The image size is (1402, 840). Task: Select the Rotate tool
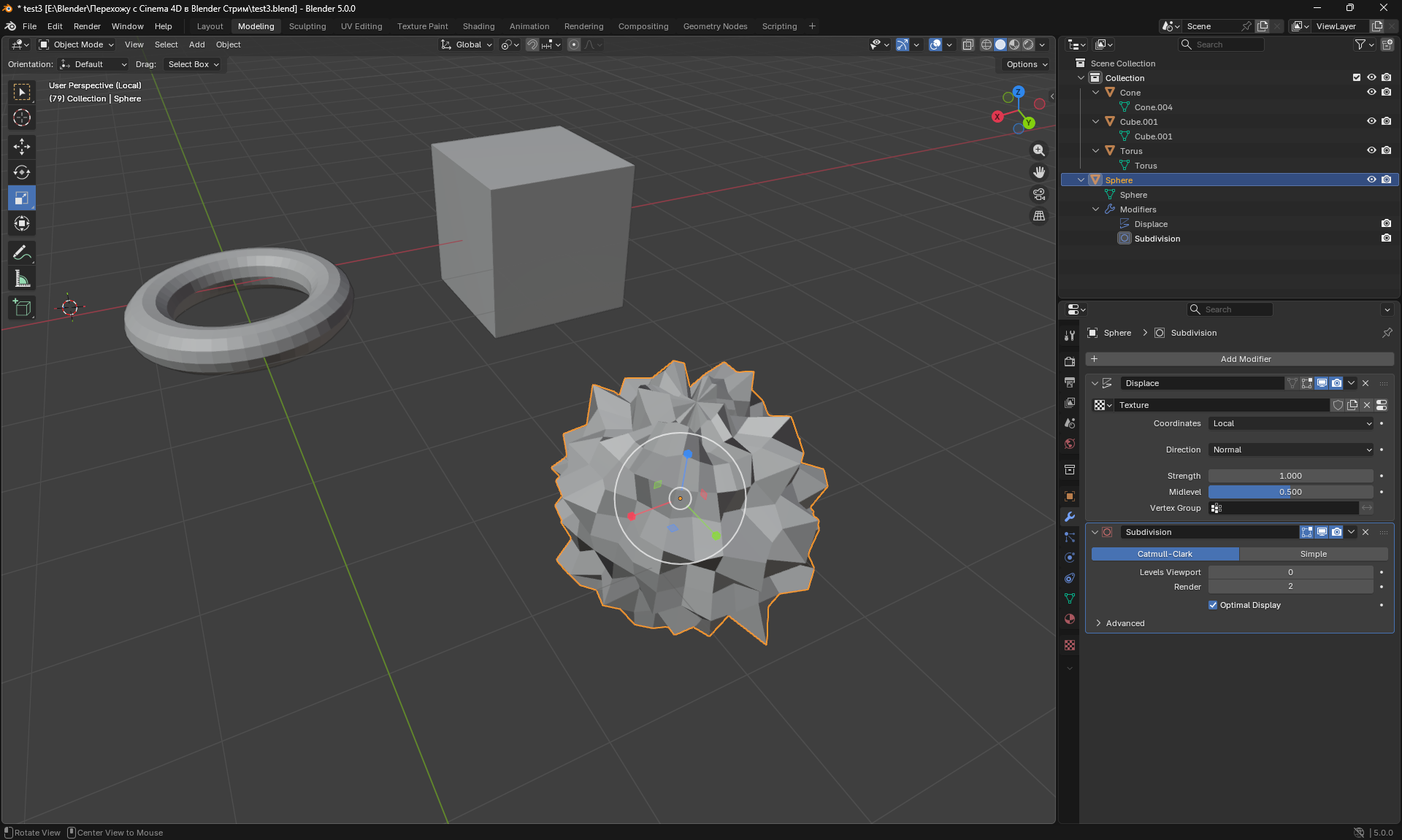point(22,172)
